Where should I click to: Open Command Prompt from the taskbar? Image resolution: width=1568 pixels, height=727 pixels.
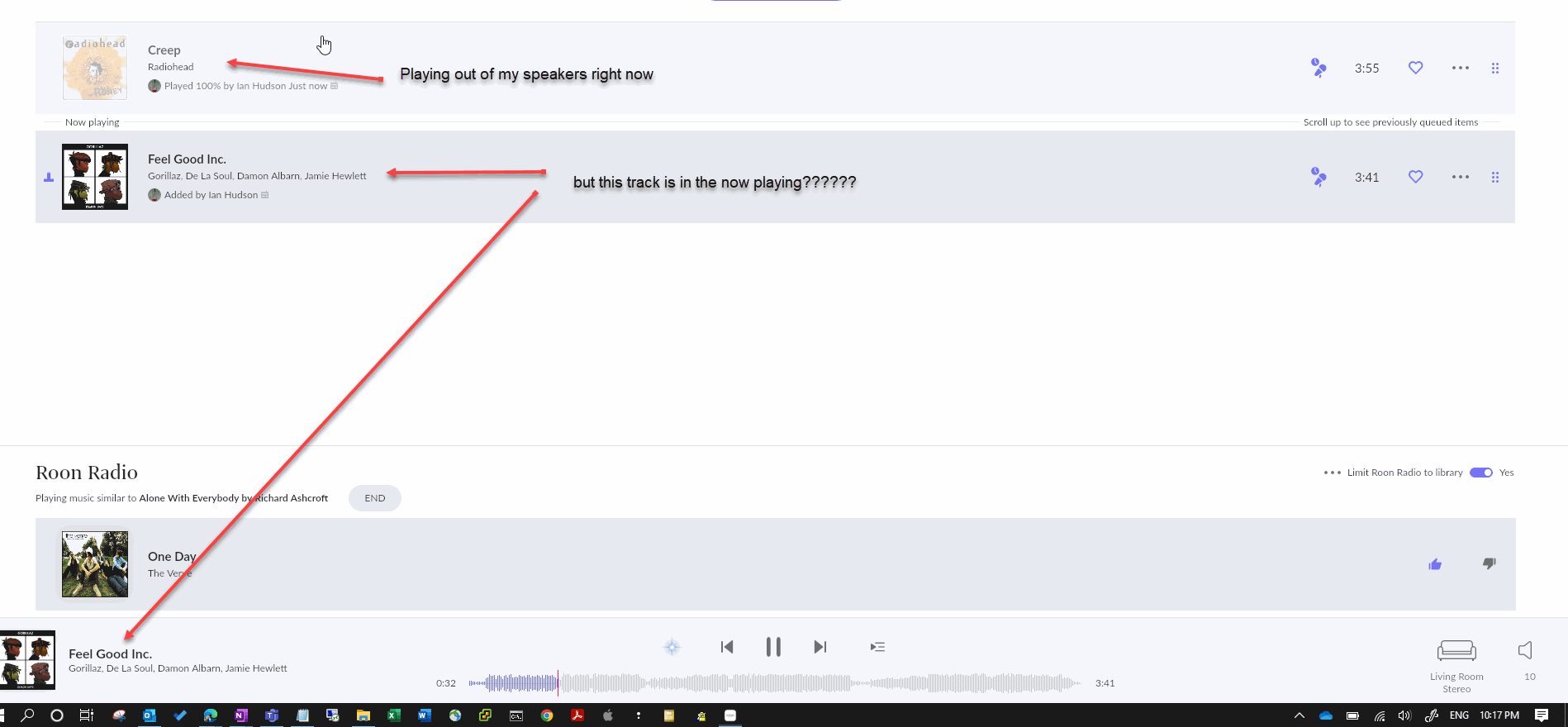click(x=516, y=715)
